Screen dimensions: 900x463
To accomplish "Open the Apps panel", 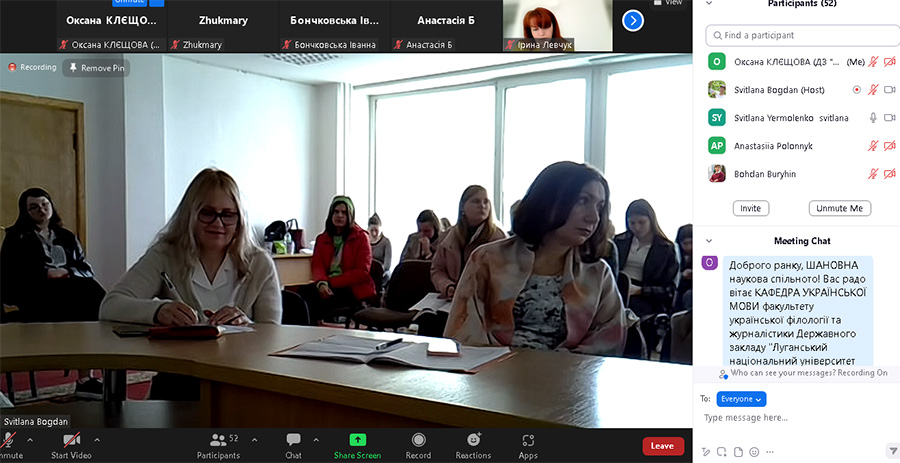I will [528, 446].
